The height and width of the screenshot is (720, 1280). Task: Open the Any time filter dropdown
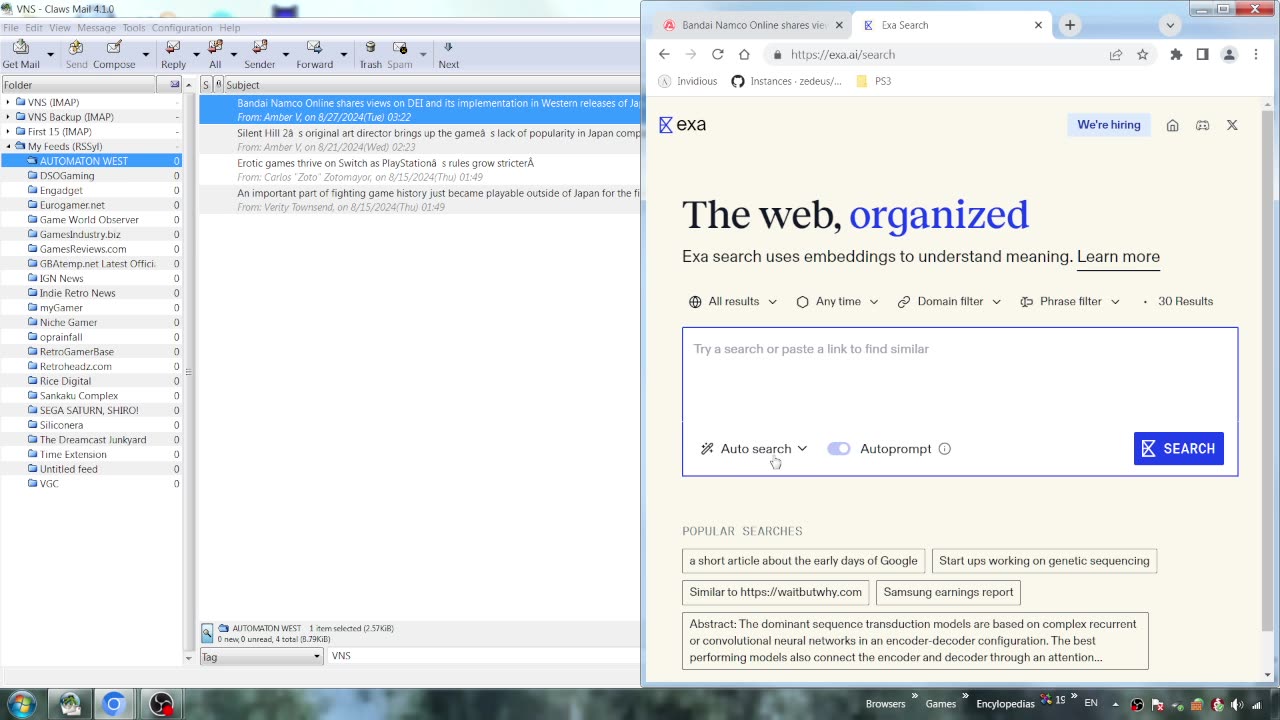pos(838,301)
